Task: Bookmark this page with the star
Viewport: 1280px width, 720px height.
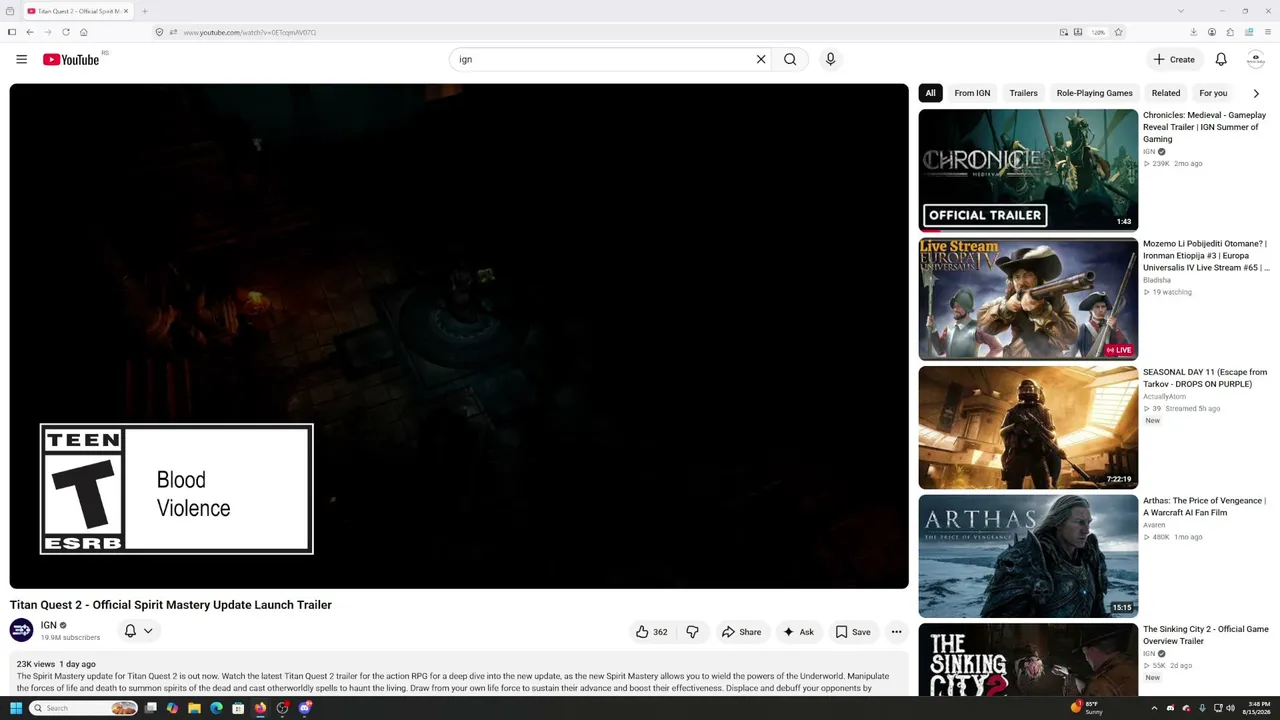Action: pyautogui.click(x=1118, y=32)
